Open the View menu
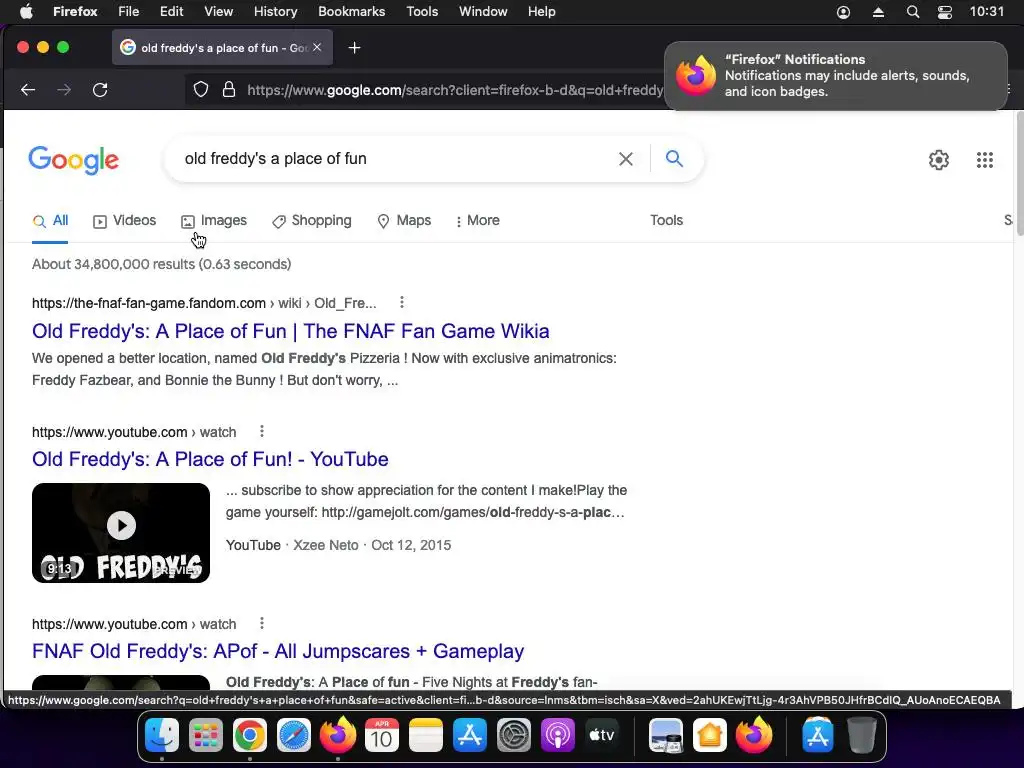Screen dimensions: 1024x768 pyautogui.click(x=219, y=11)
